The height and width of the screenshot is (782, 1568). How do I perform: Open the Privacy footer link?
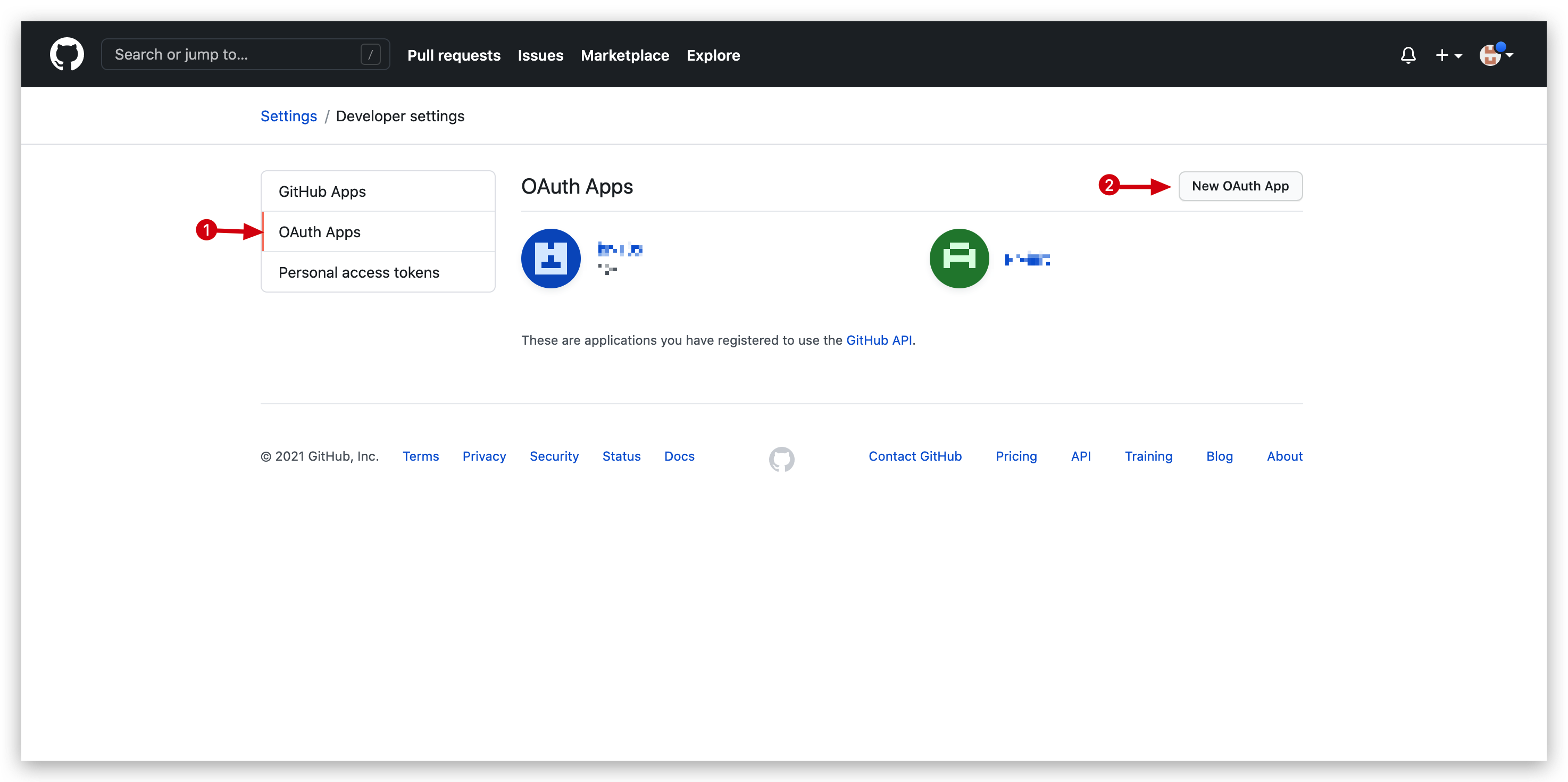(484, 456)
